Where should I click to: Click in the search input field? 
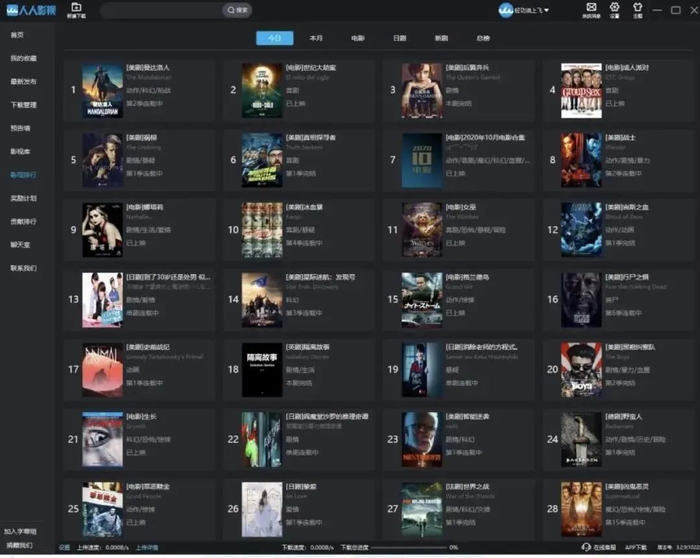point(160,10)
